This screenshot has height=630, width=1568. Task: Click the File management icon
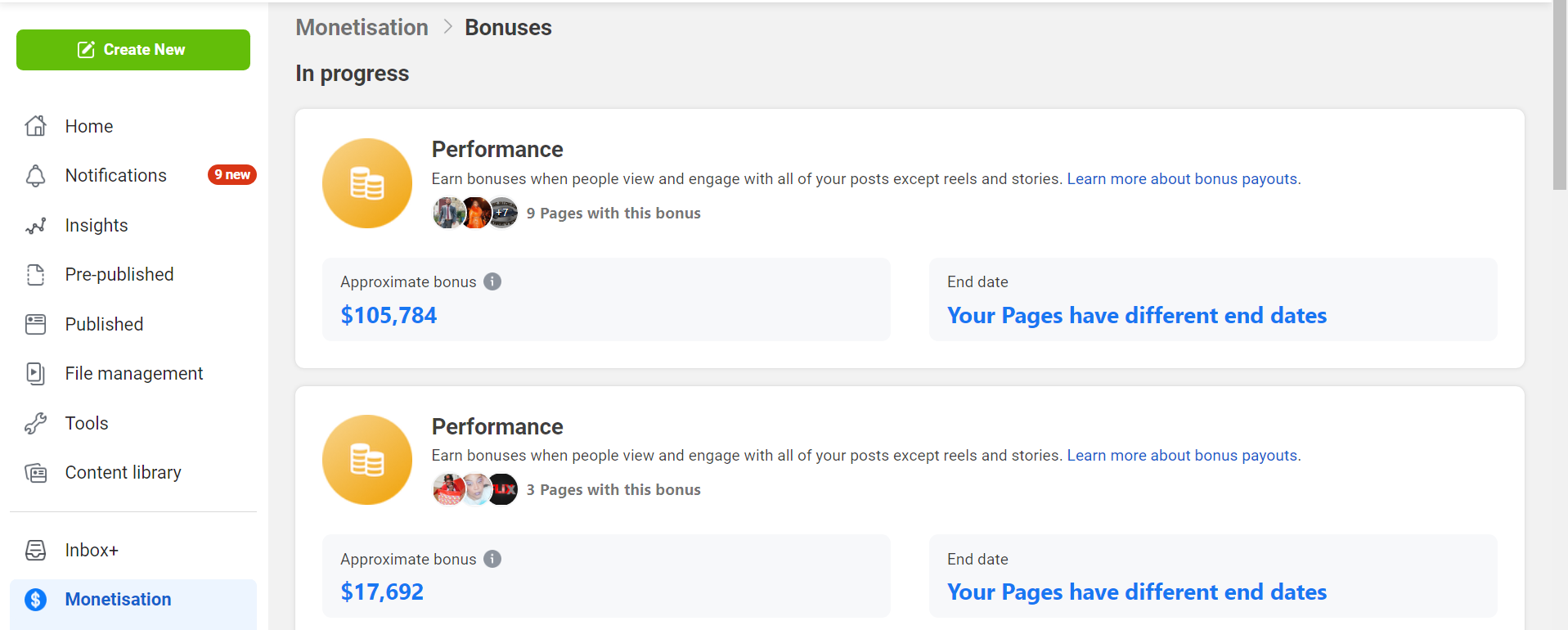36,374
